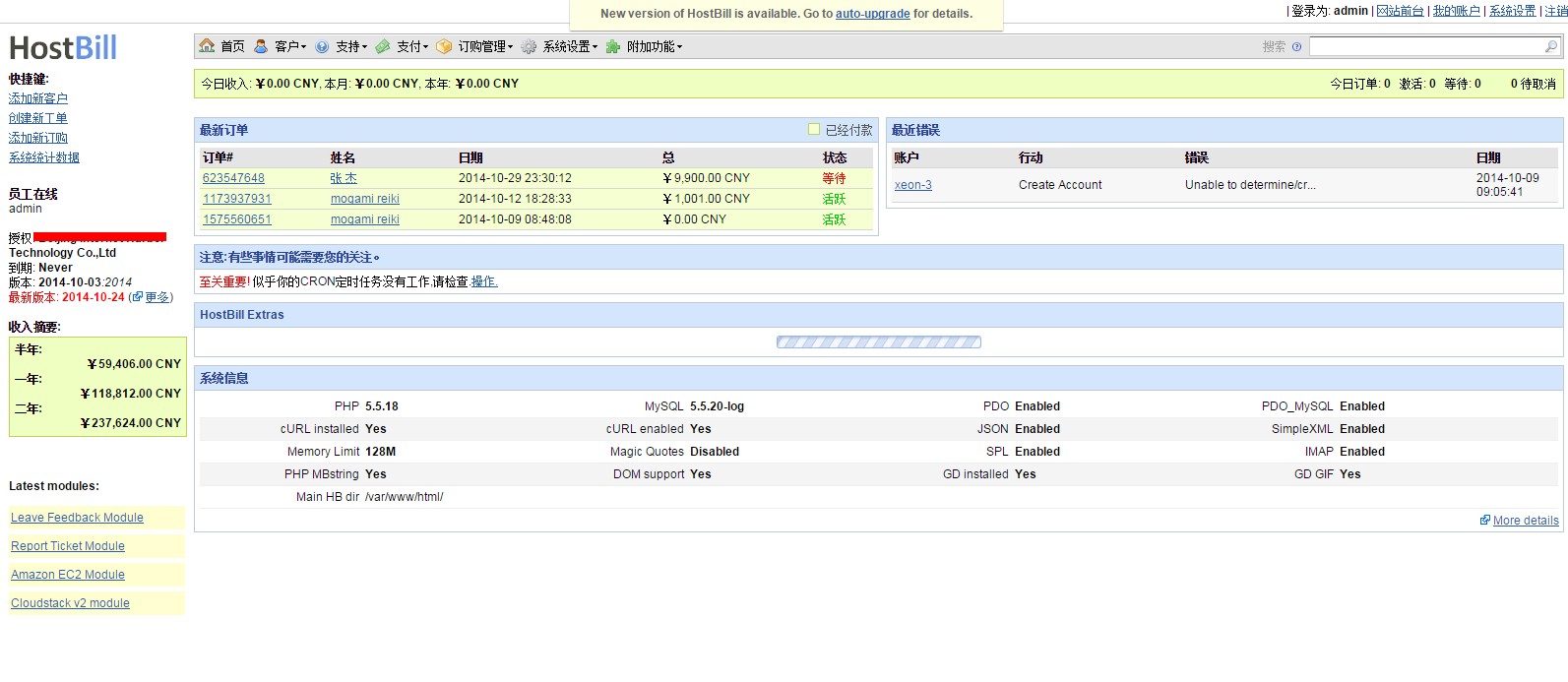The height and width of the screenshot is (682, 1568).
Task: Open mogami reiki link in order 1173937931 row
Action: coord(365,199)
